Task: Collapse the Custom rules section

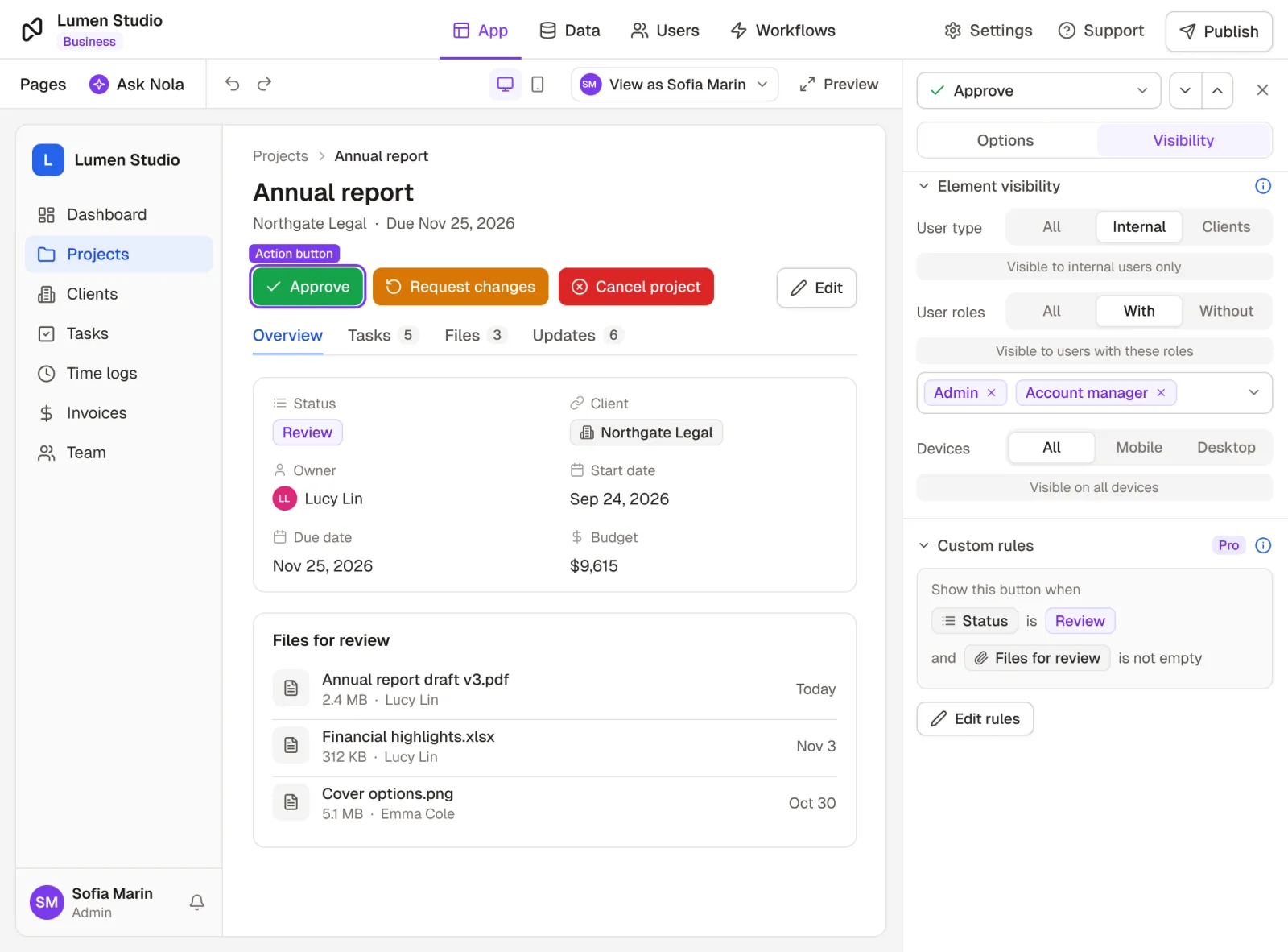Action: pyautogui.click(x=923, y=545)
